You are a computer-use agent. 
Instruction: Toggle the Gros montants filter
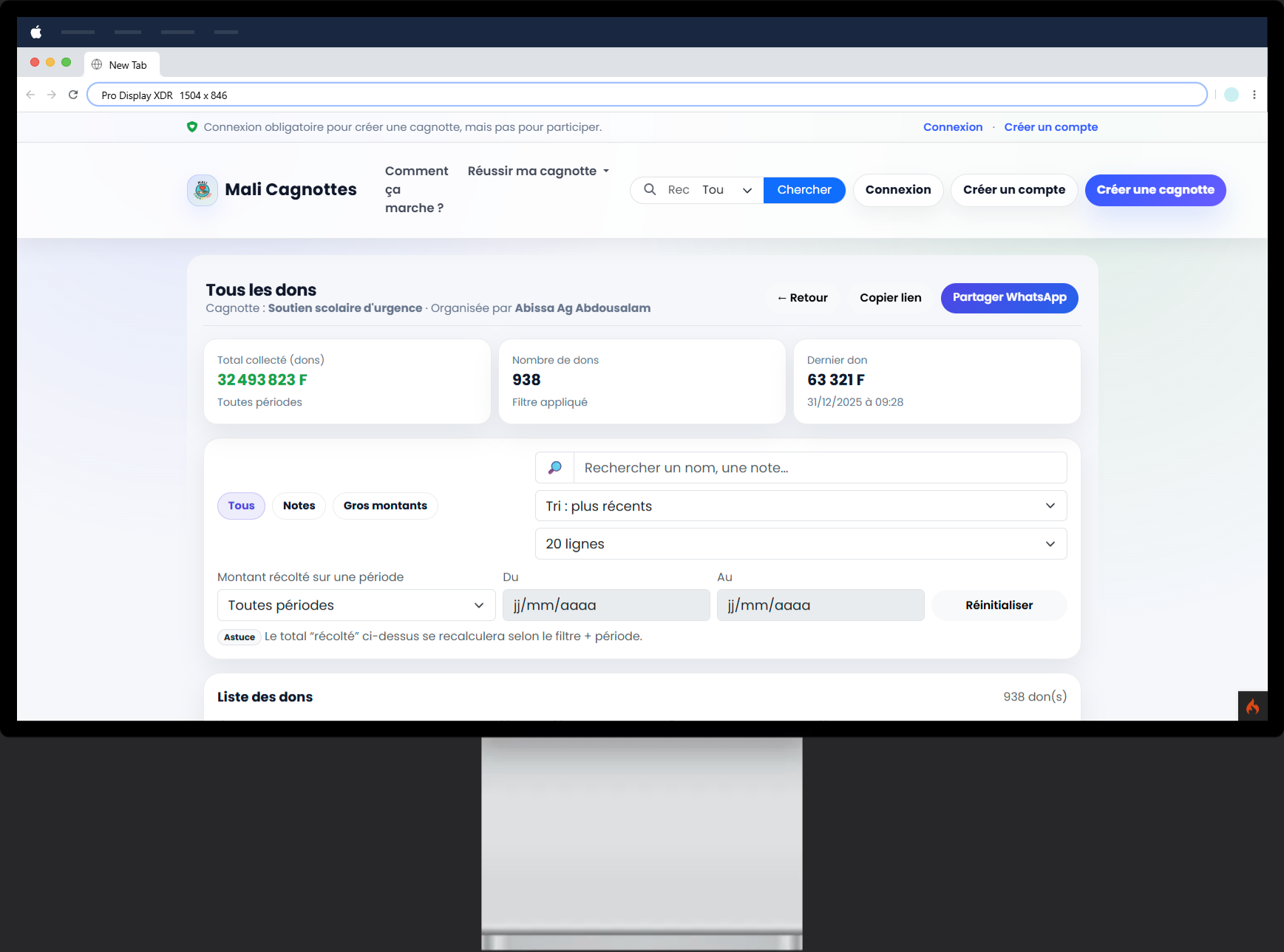385,506
